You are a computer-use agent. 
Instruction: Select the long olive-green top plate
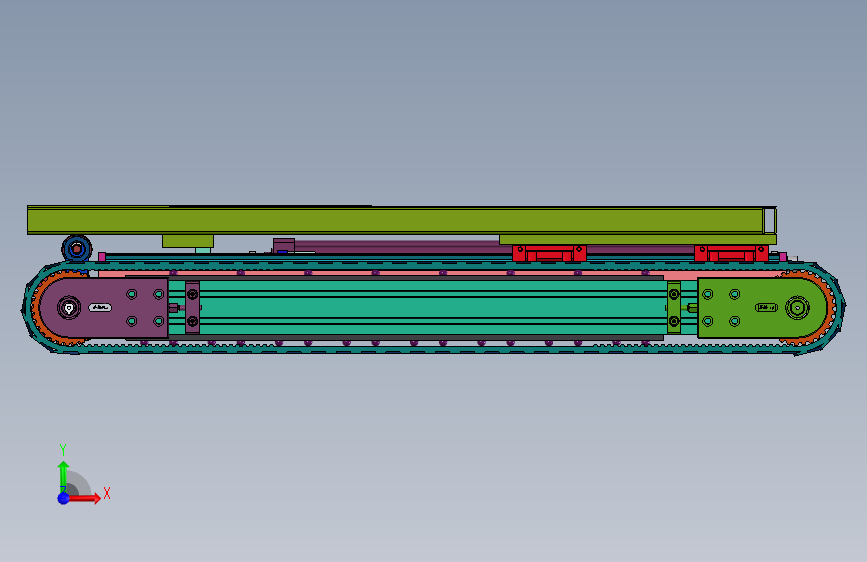[x=402, y=220]
